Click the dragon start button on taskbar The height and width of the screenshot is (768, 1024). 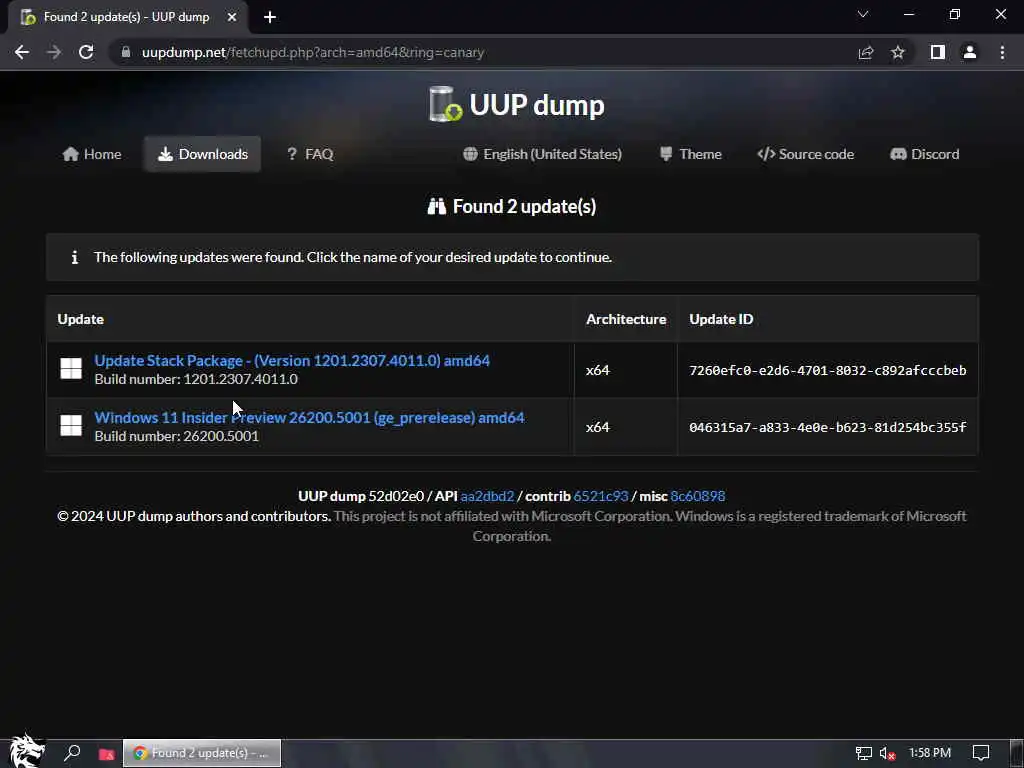(x=26, y=750)
